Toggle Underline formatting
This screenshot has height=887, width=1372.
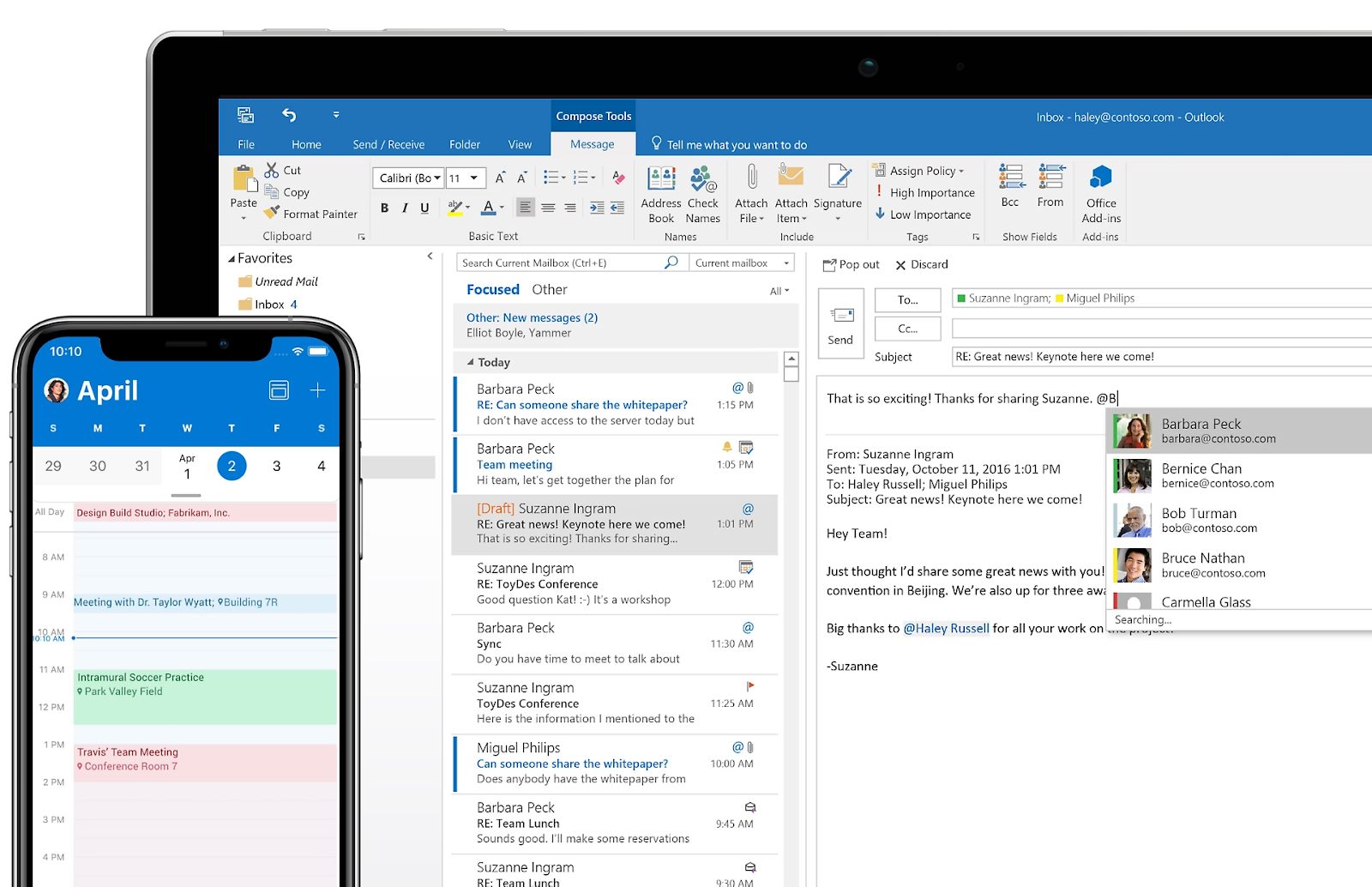(x=424, y=208)
